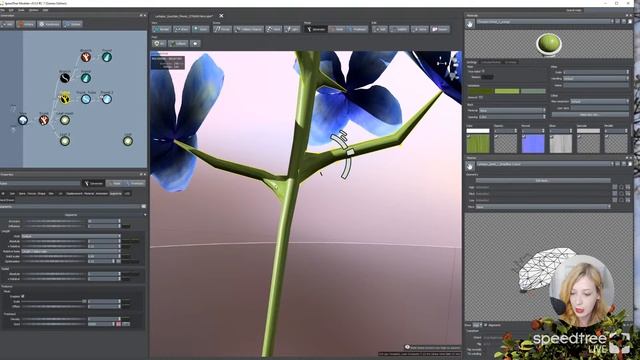Select the Leaf mesh node beside Trunk
Viewport: 640px width, 360px height.
tap(65, 120)
